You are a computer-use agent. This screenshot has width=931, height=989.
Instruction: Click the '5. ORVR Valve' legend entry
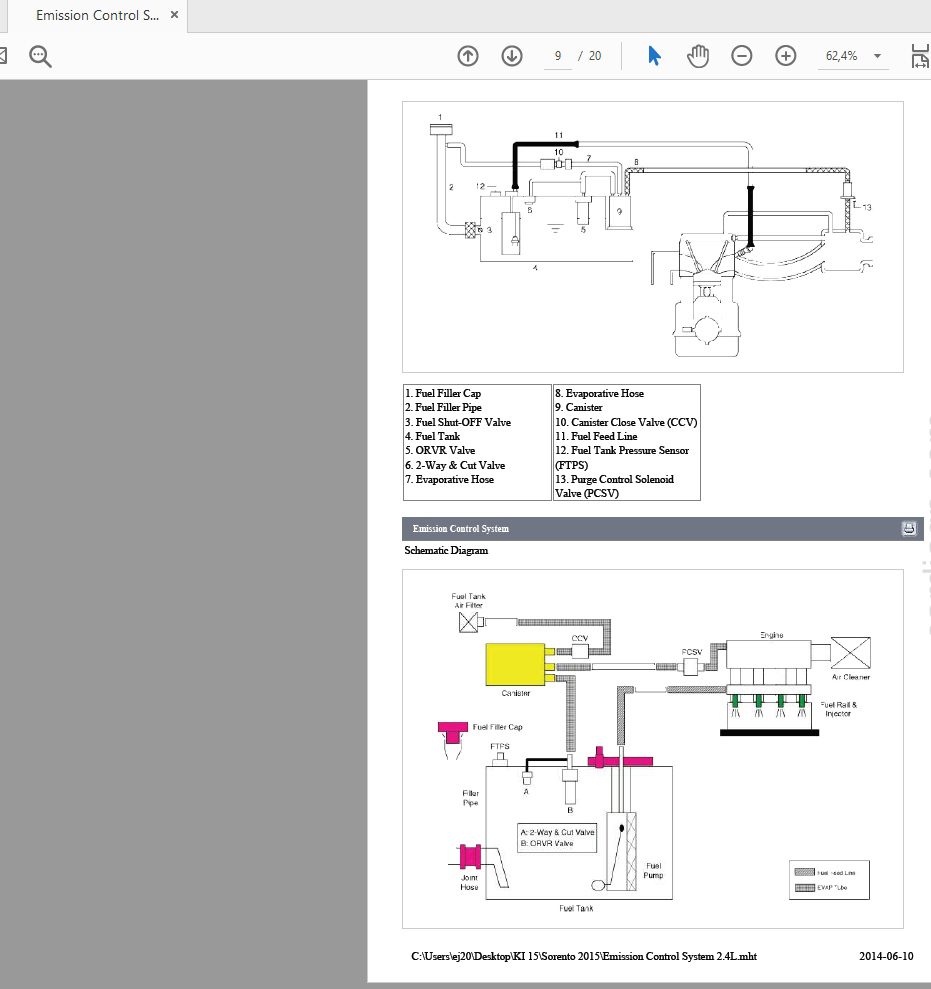pos(440,450)
